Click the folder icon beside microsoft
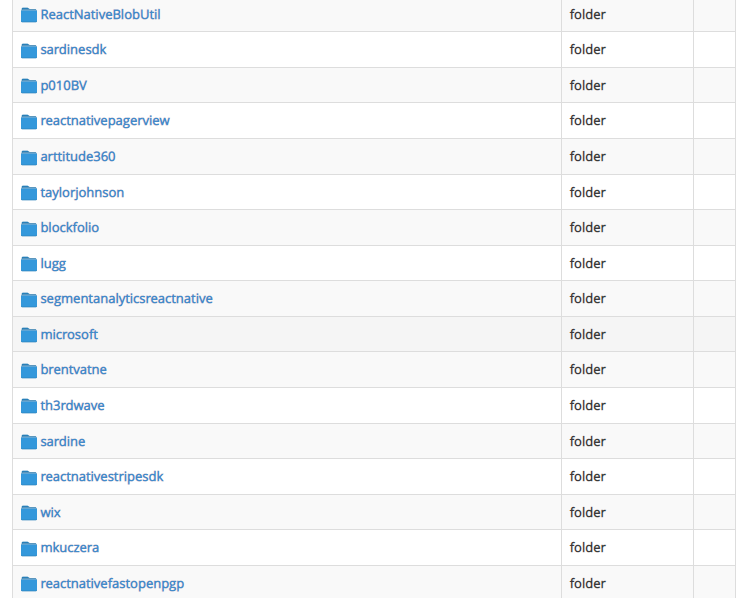This screenshot has height=598, width=748. tap(29, 335)
